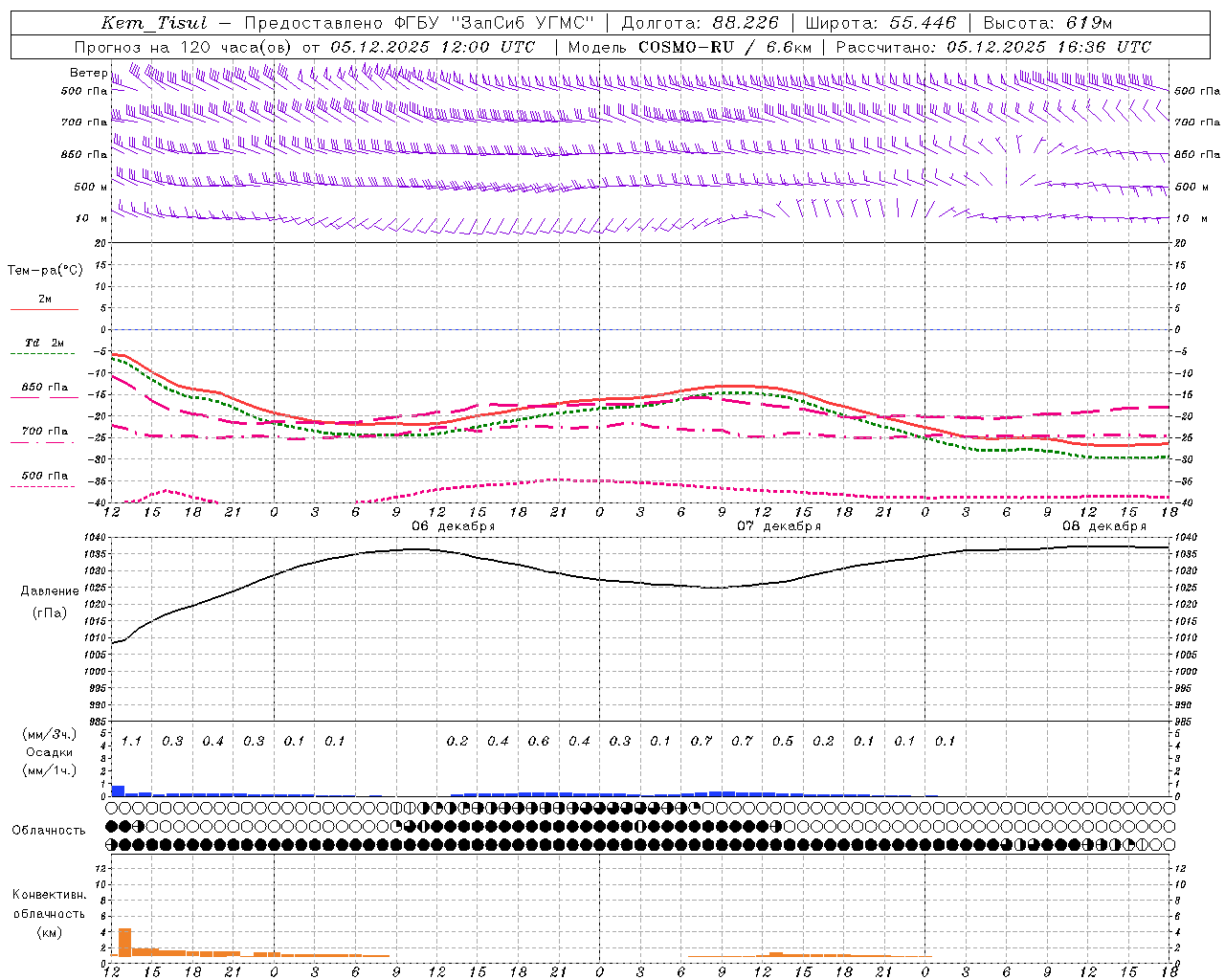
Task: Click the Облачность row label
Action: click(49, 830)
